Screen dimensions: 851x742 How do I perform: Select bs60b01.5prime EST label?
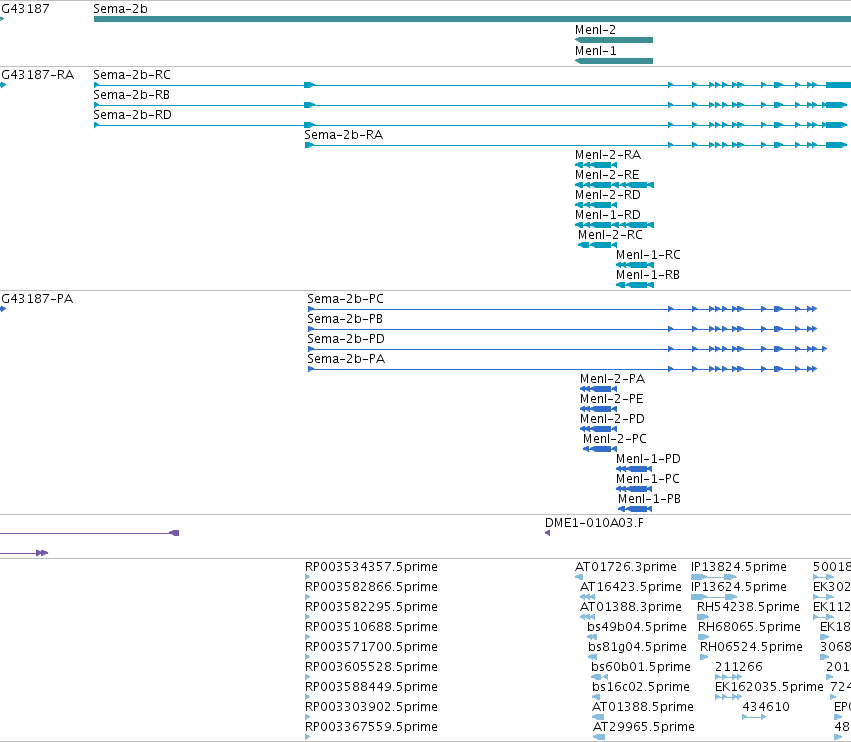point(641,667)
